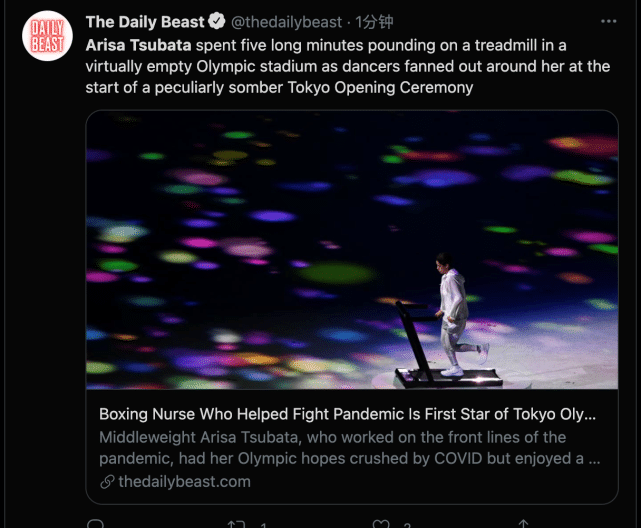Open the Boxing Nurse article headline
The width and height of the screenshot is (641, 528).
click(347, 414)
